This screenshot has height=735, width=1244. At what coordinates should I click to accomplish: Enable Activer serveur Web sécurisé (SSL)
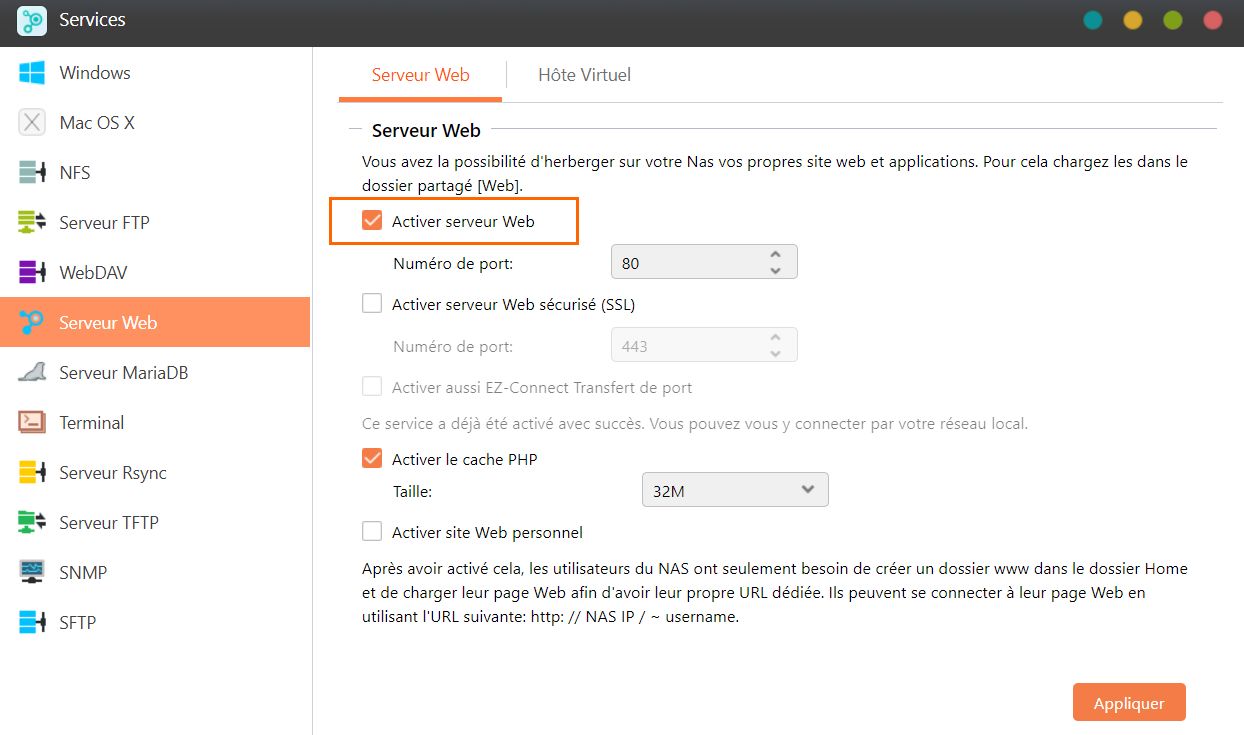(x=372, y=304)
